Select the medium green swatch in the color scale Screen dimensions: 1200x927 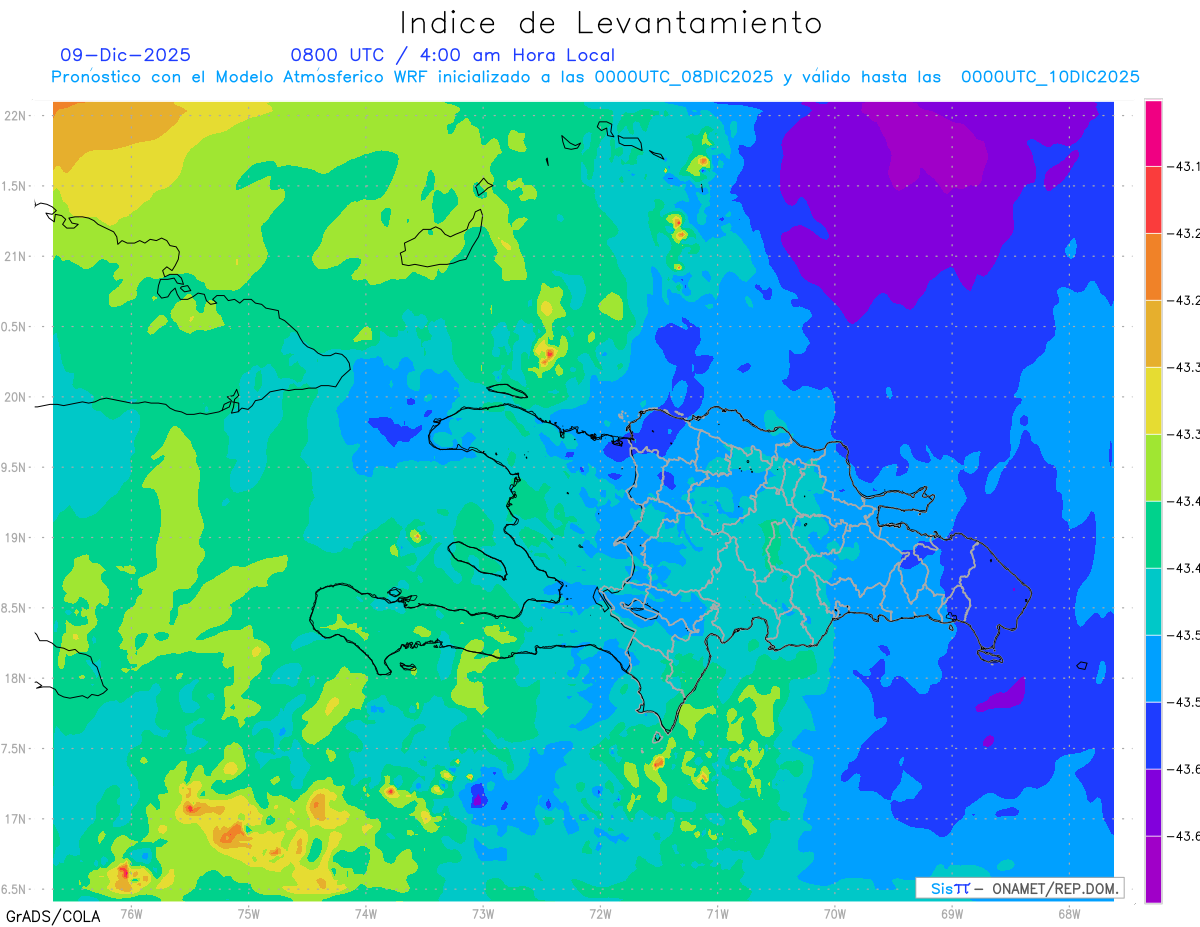pos(1153,535)
